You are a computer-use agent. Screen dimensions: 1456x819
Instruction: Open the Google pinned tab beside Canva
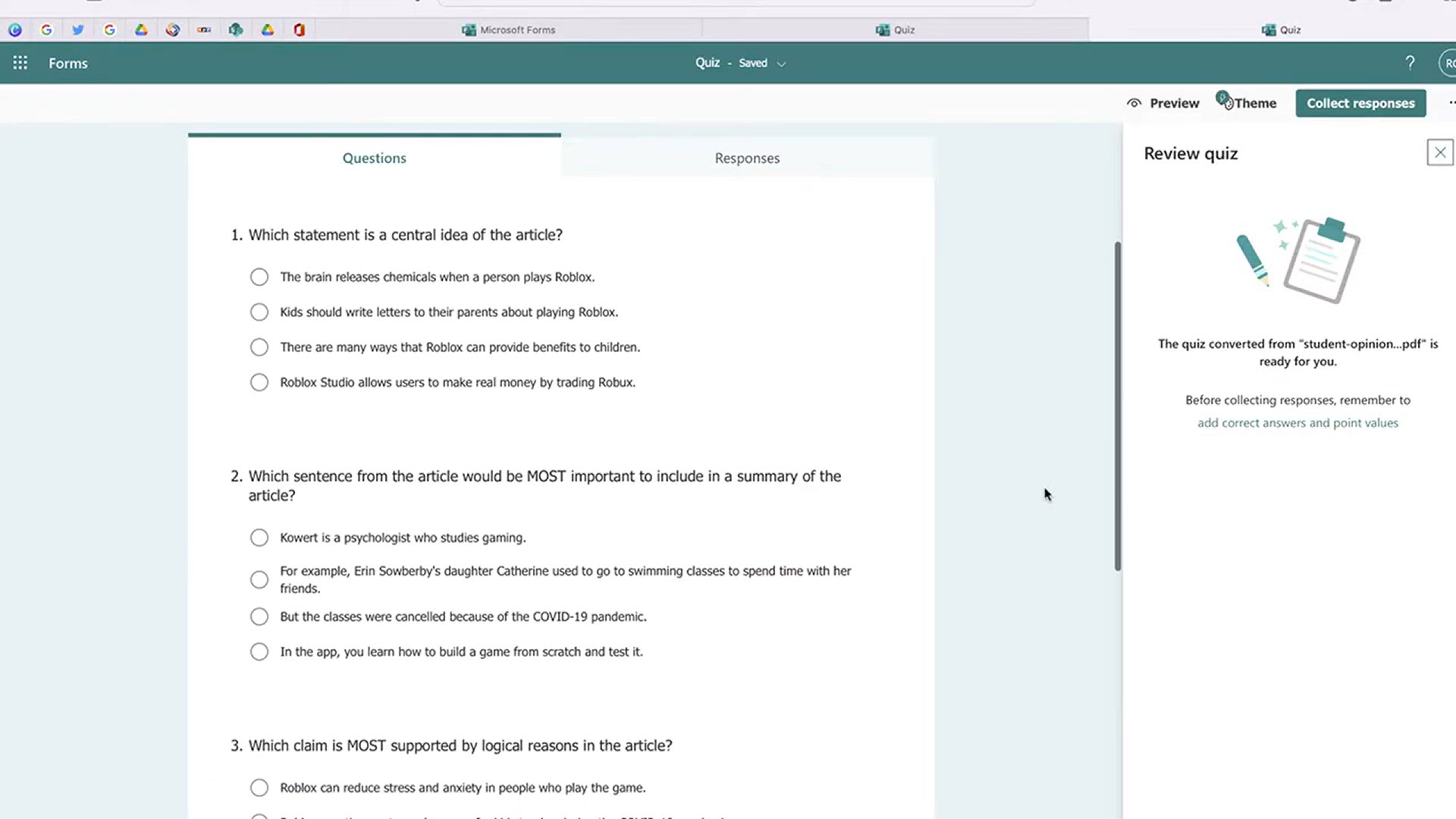(x=46, y=30)
